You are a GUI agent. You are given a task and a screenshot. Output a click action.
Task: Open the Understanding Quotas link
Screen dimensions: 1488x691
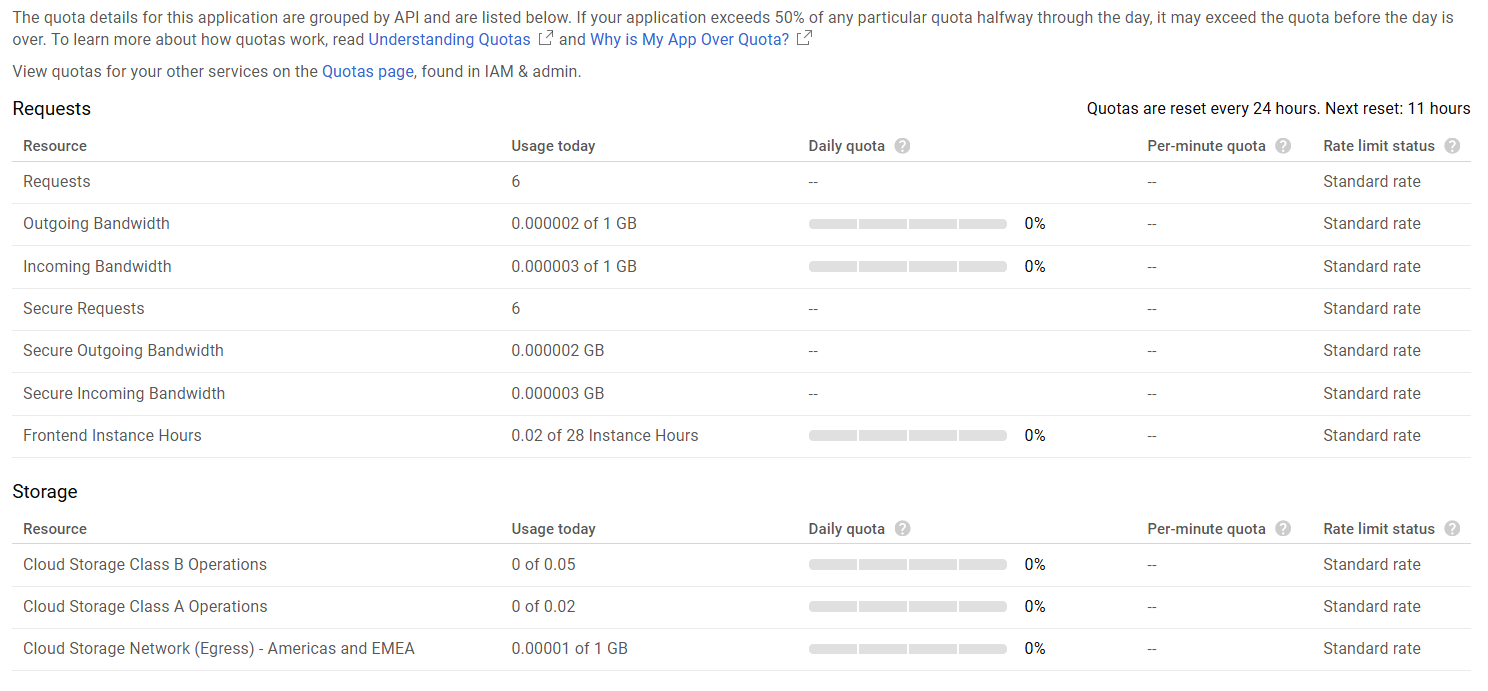[x=449, y=40]
